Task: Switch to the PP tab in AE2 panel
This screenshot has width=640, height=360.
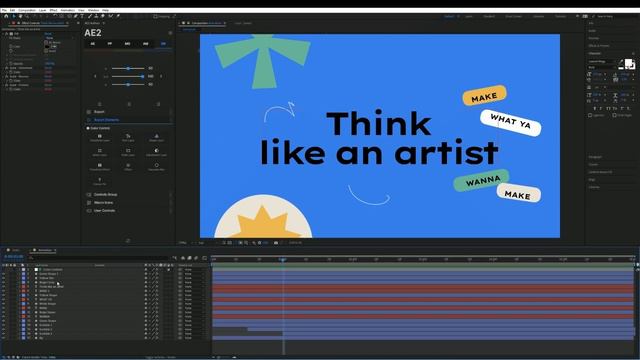Action: coord(110,44)
